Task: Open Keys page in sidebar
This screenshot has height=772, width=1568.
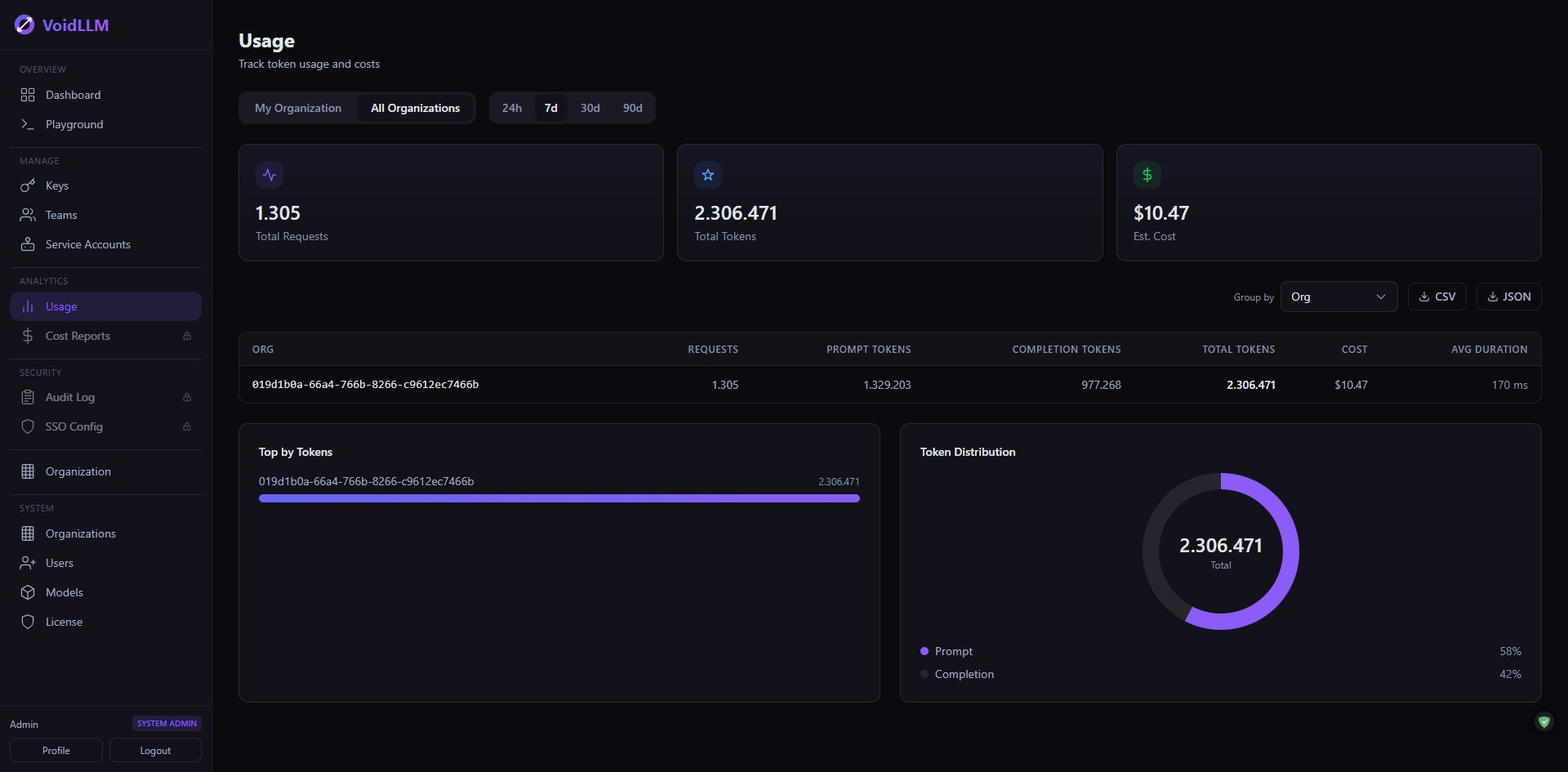Action: coord(105,185)
